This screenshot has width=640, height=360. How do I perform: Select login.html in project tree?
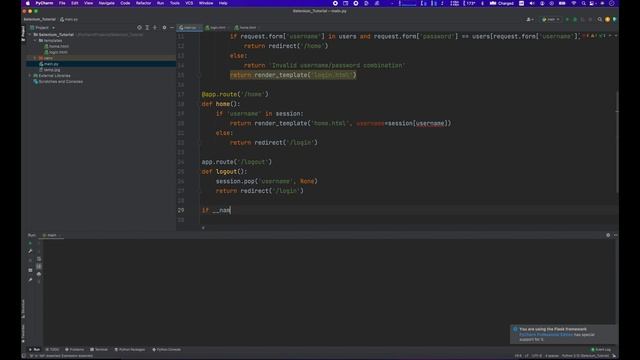(56, 52)
